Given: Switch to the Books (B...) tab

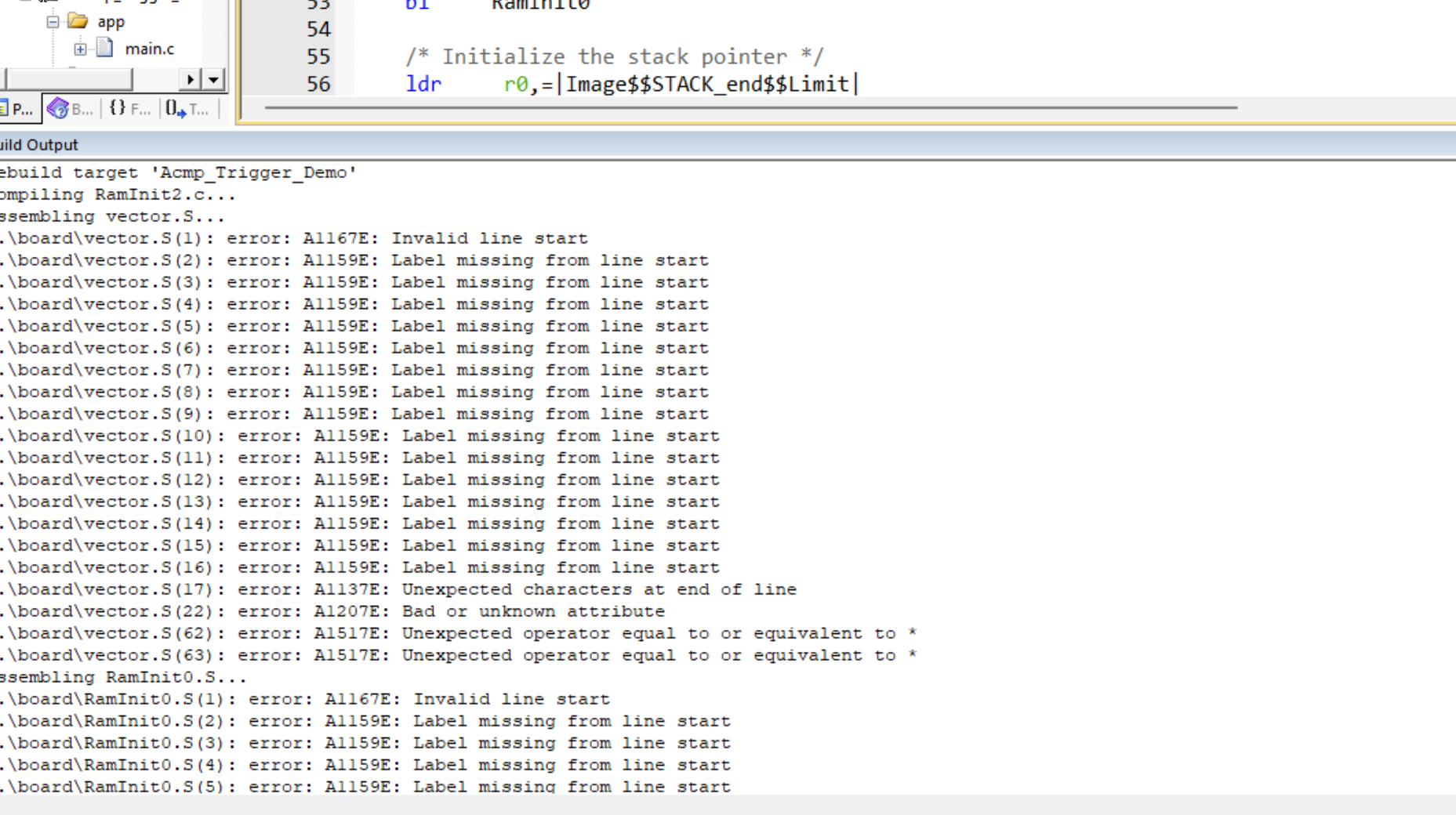Looking at the screenshot, I should coord(71,109).
